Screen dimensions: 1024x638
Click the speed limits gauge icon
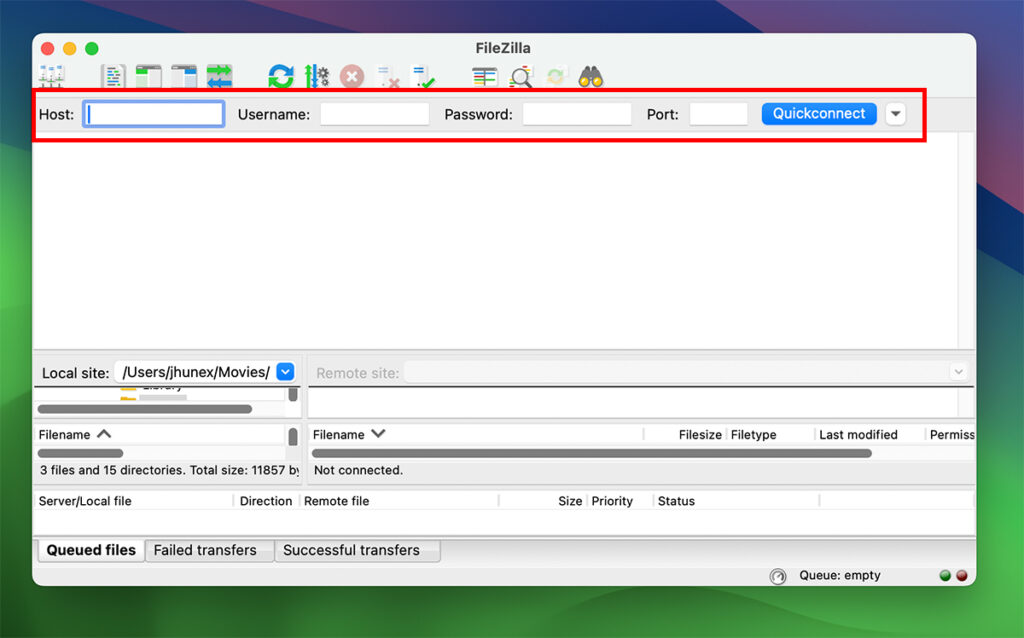point(778,576)
